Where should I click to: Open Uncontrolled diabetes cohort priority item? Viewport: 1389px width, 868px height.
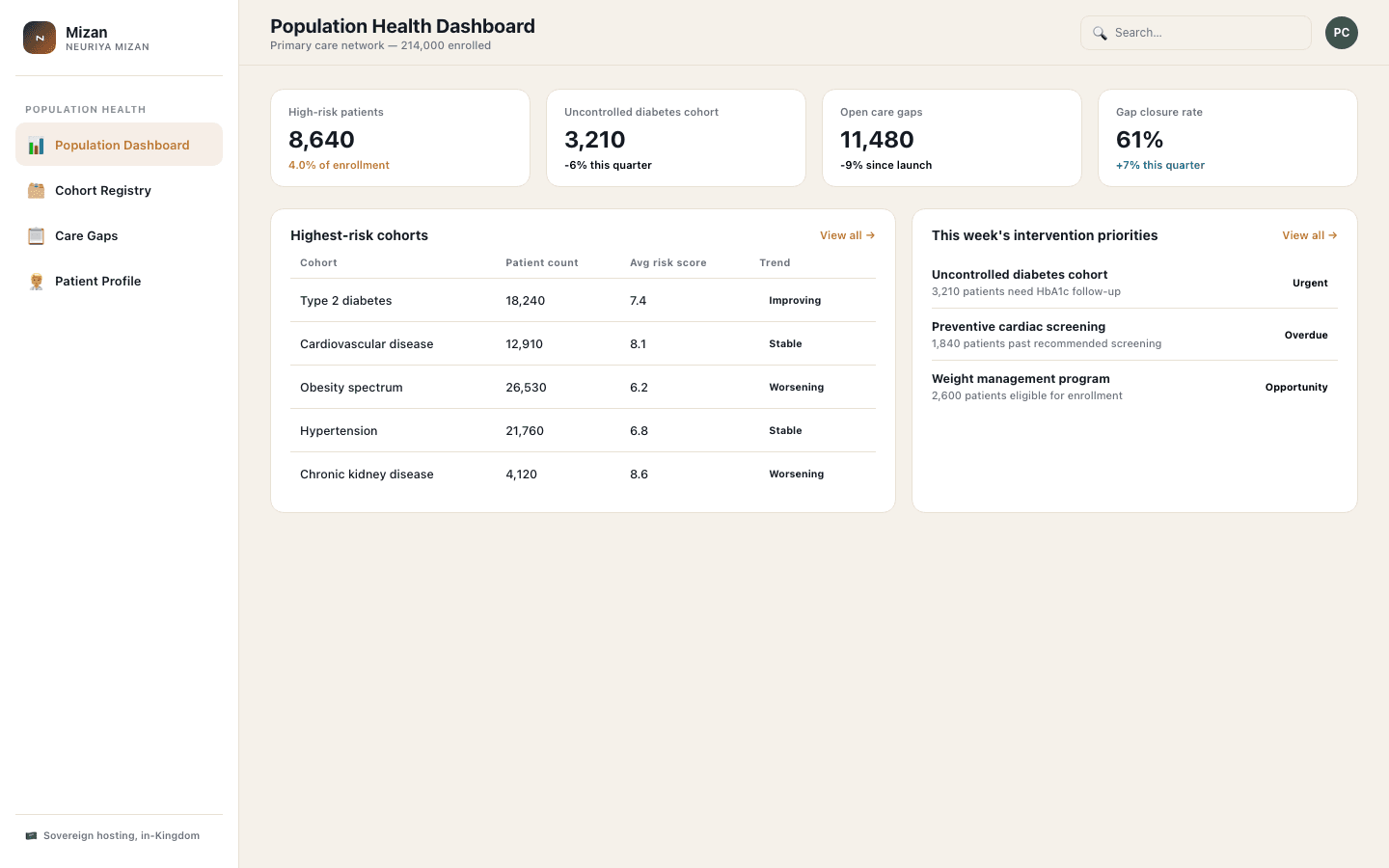coord(1134,283)
